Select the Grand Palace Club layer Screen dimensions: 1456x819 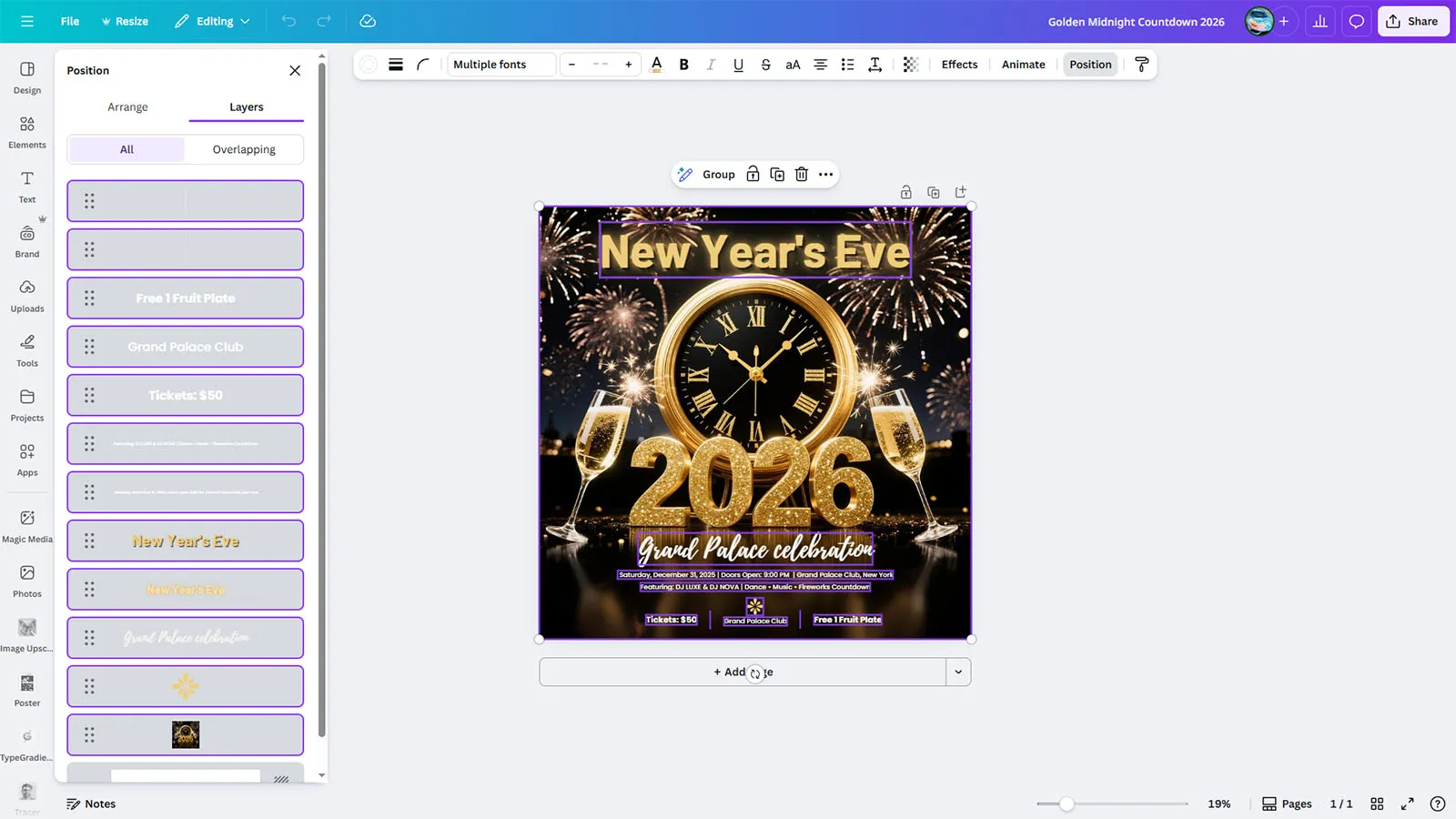[186, 347]
